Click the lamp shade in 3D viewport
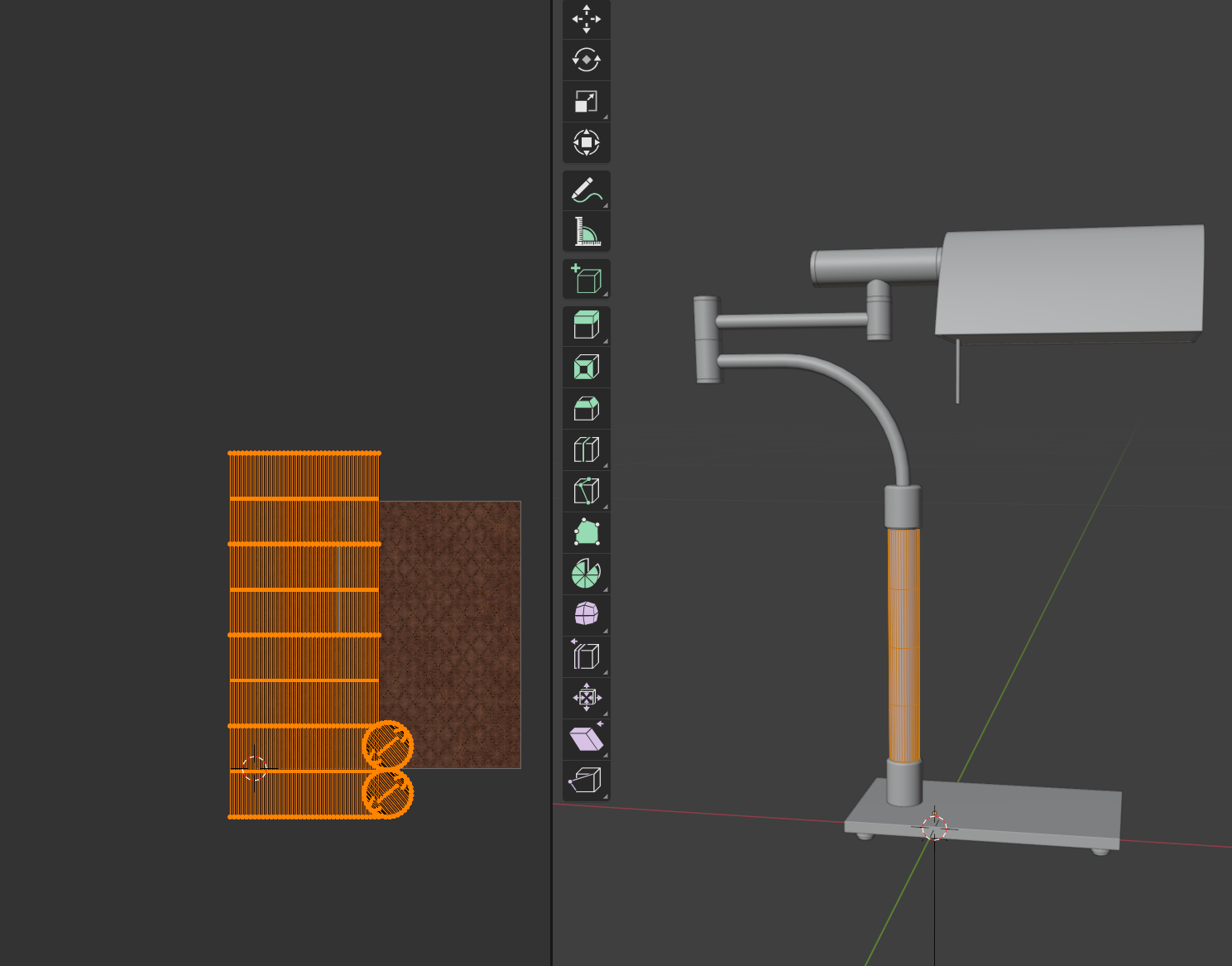Image resolution: width=1232 pixels, height=966 pixels. (x=1070, y=284)
